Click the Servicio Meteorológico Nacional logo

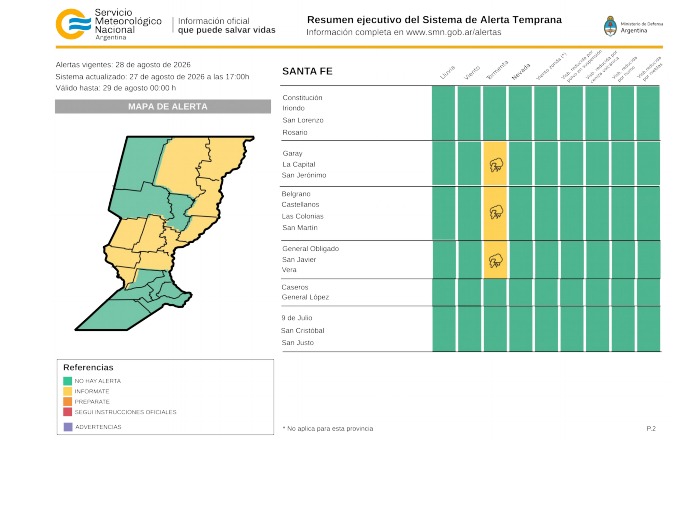[x=109, y=25]
